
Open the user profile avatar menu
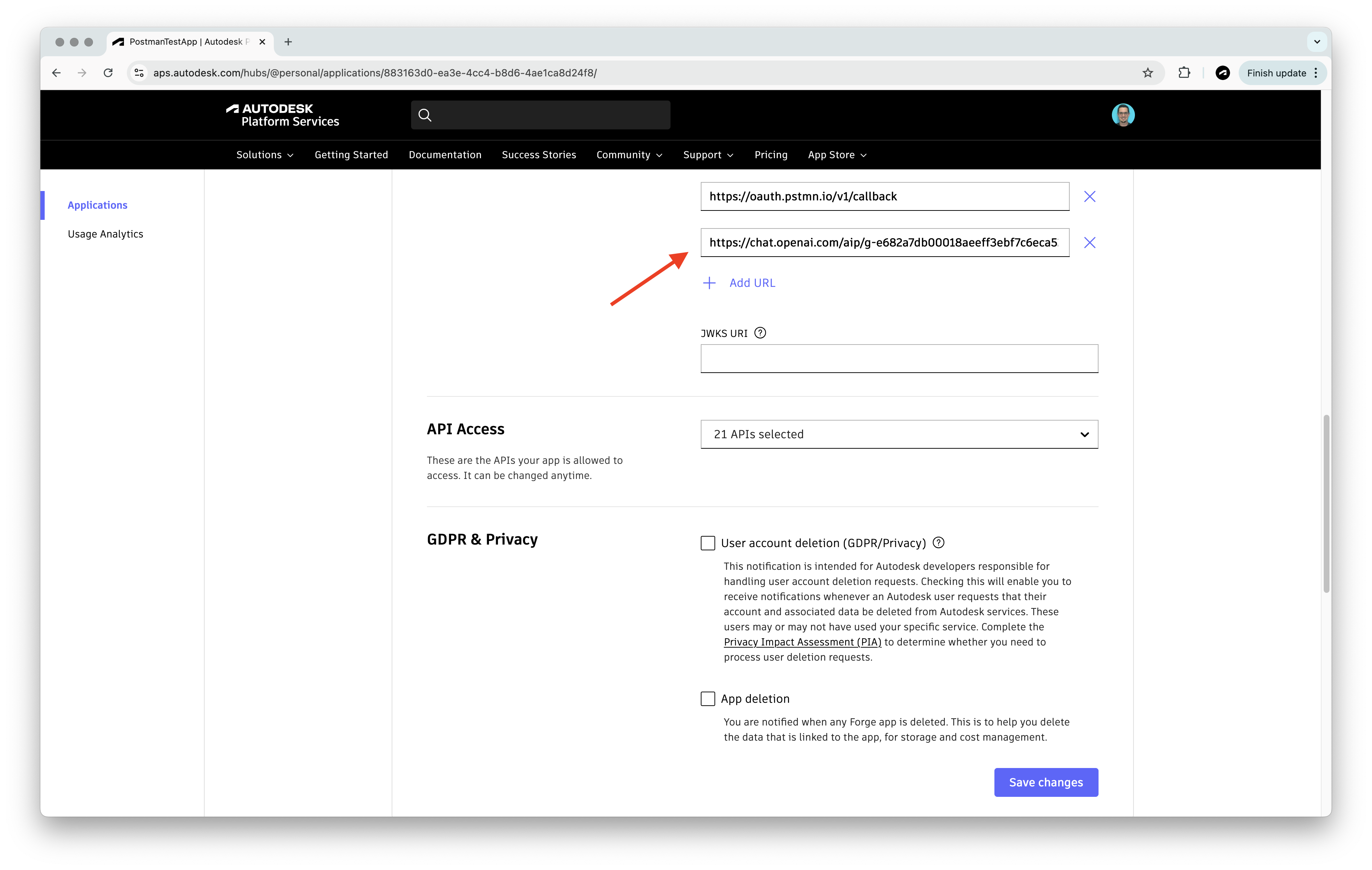click(1123, 115)
